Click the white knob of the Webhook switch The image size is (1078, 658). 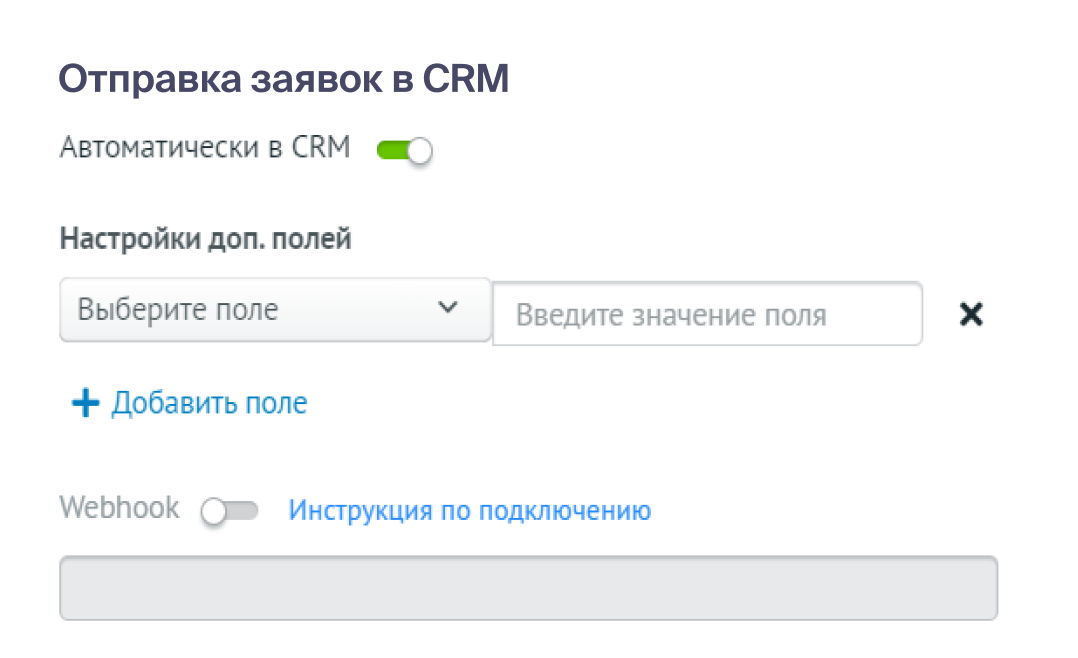coord(213,512)
